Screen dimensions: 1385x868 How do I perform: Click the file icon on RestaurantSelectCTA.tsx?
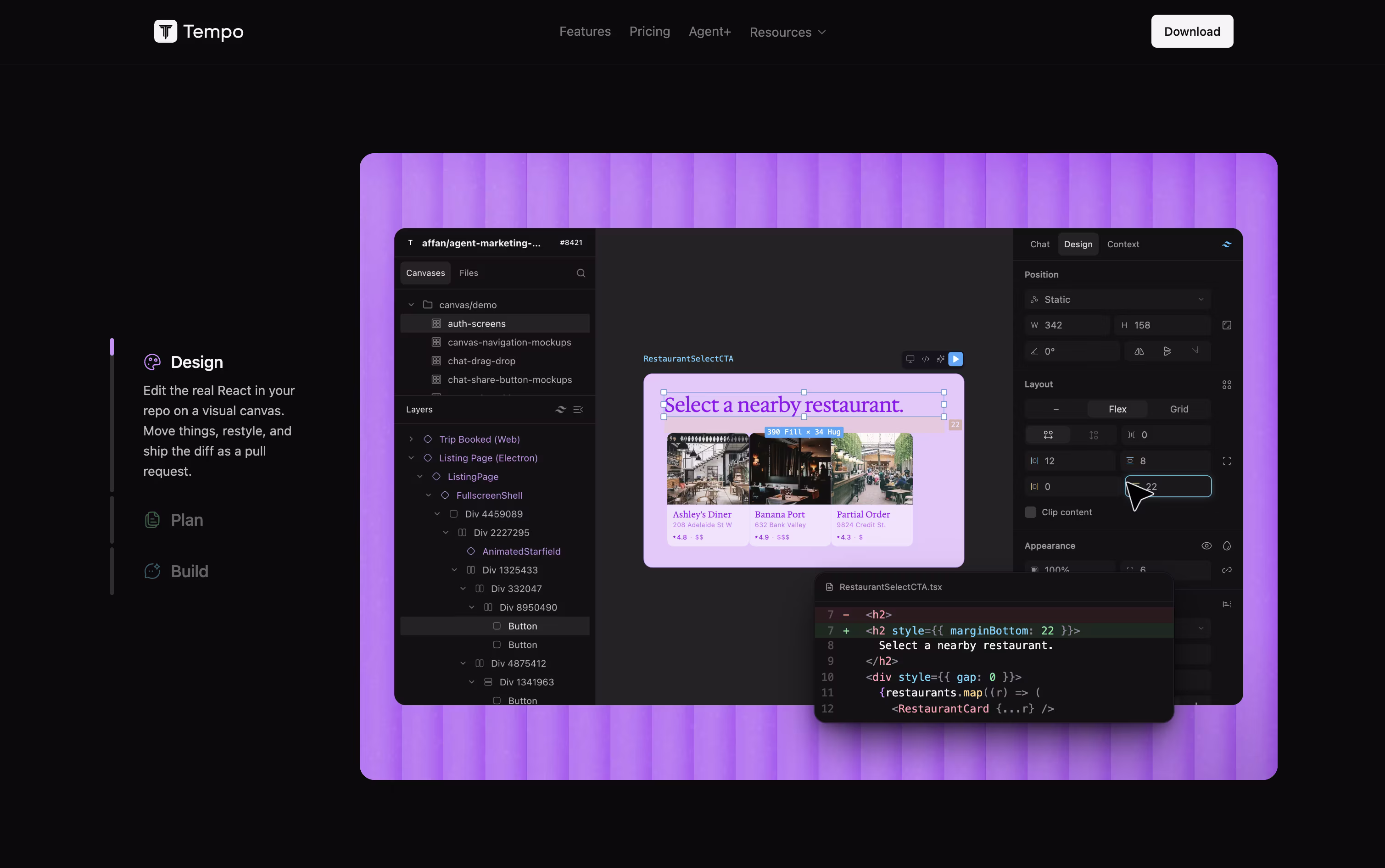pyautogui.click(x=829, y=587)
